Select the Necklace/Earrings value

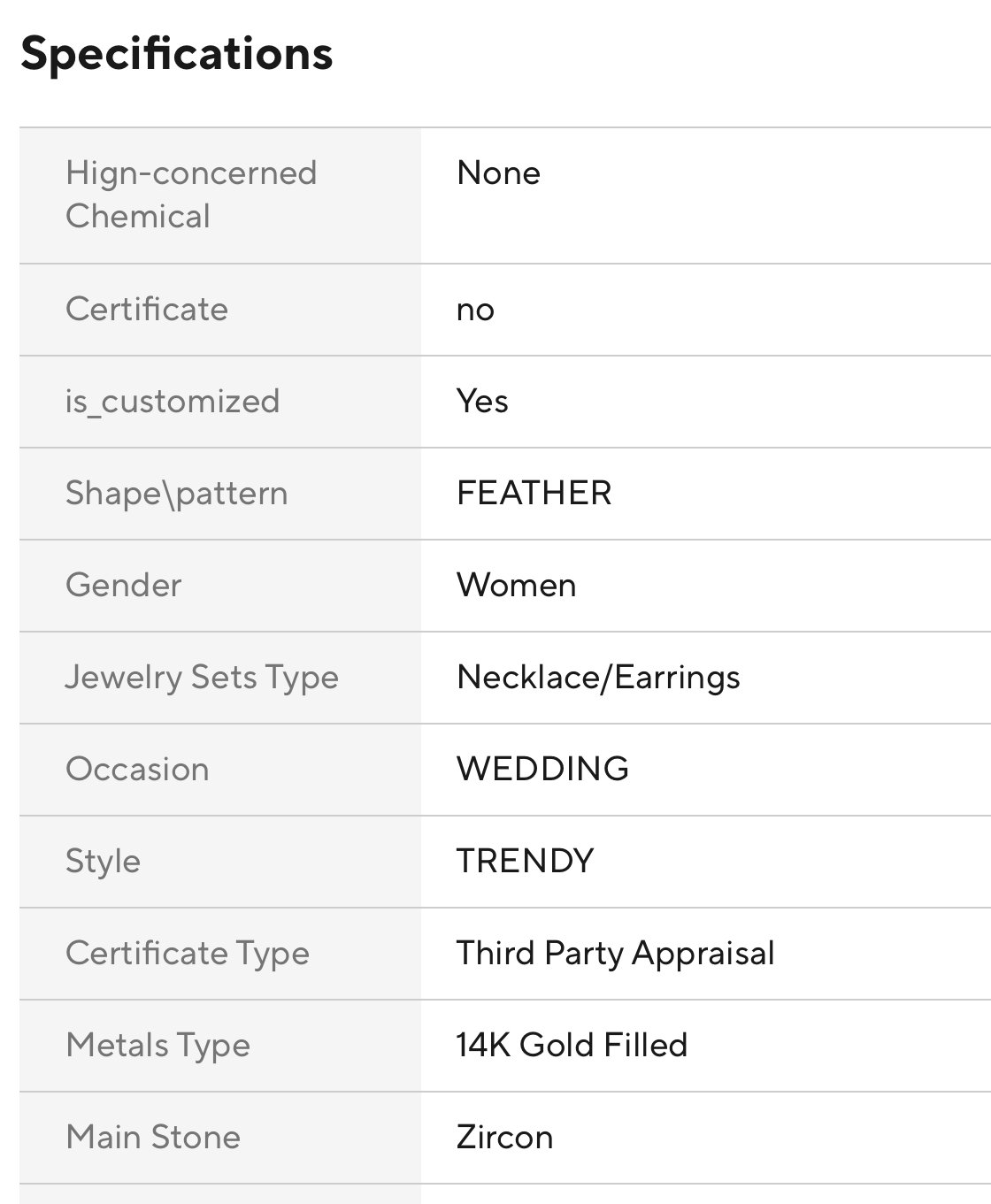[598, 678]
